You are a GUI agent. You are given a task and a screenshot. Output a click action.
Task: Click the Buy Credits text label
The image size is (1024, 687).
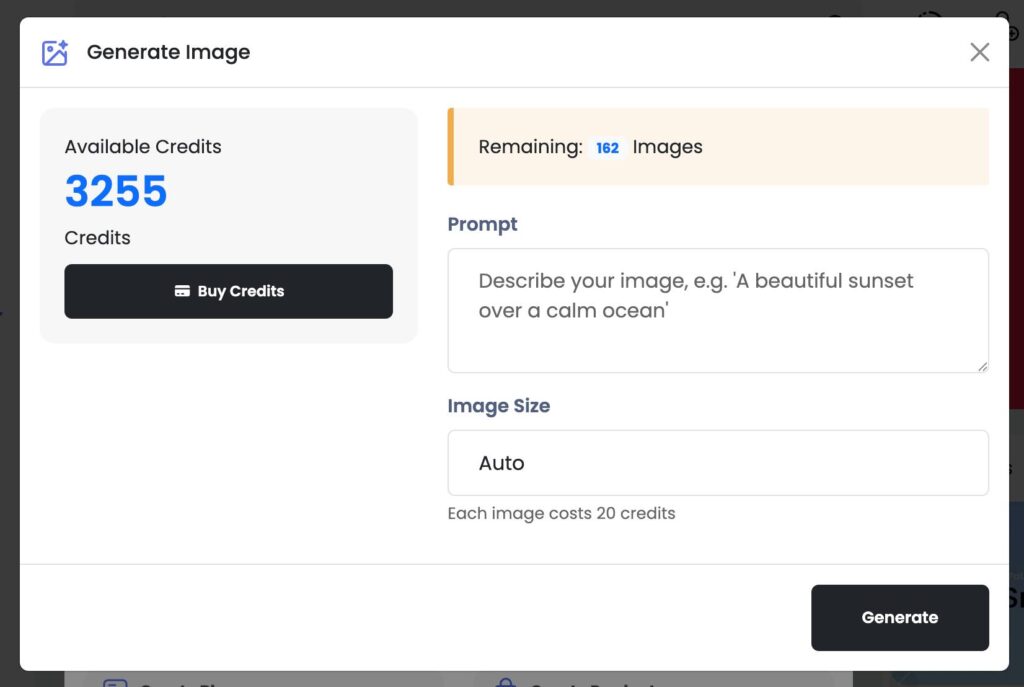click(x=241, y=292)
